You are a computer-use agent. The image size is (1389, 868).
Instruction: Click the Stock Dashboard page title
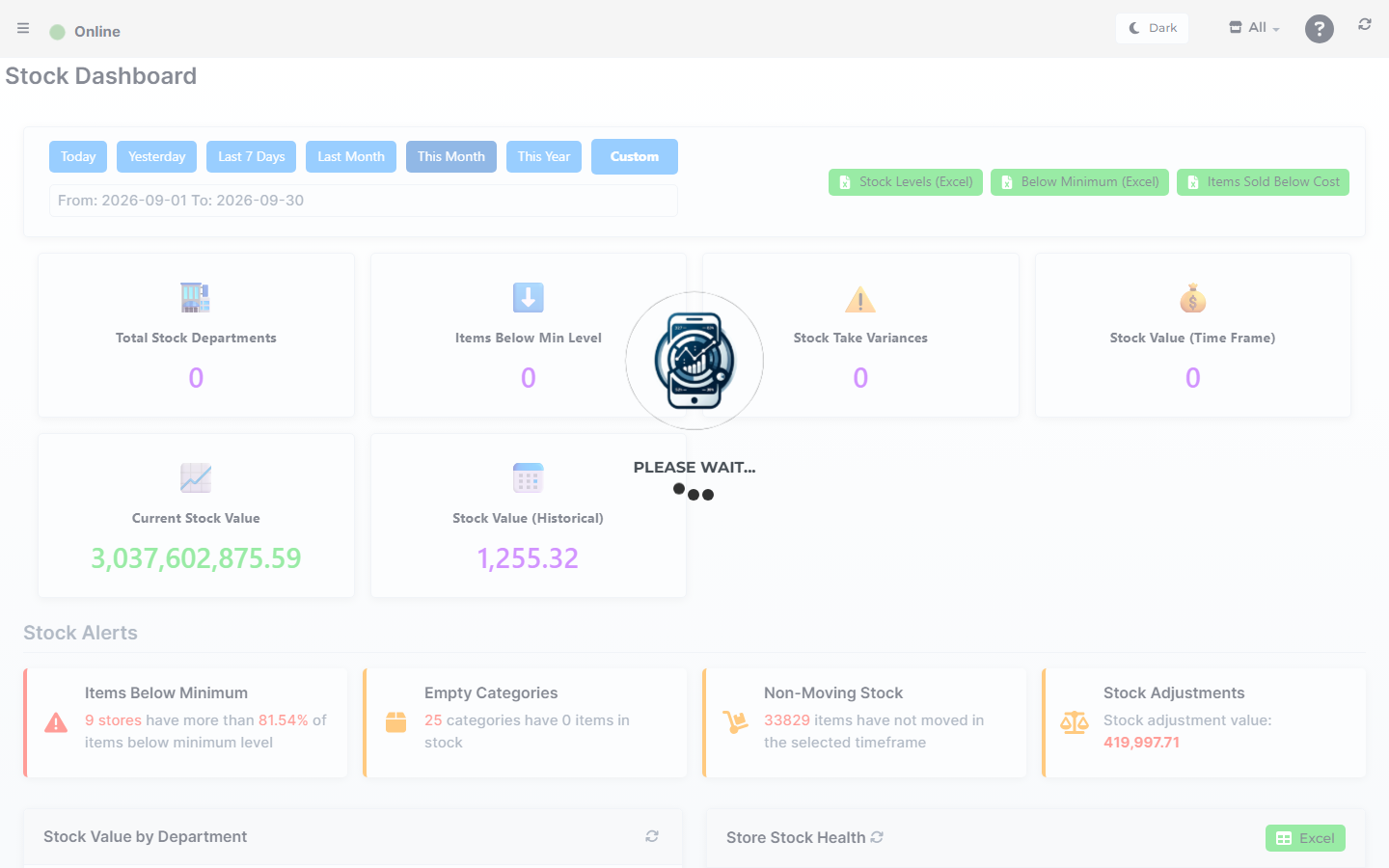[x=101, y=76]
